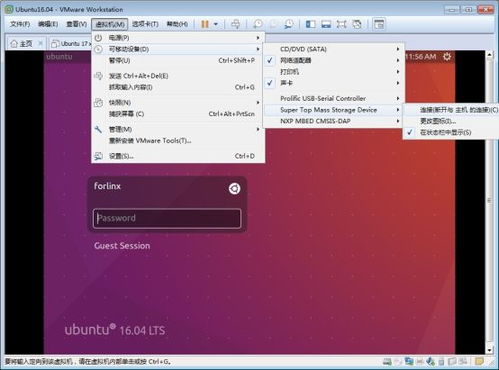Click the Send Ctrl+Alt+Del toolbar icon
Image resolution: width=499 pixels, height=370 pixels.
(x=235, y=24)
